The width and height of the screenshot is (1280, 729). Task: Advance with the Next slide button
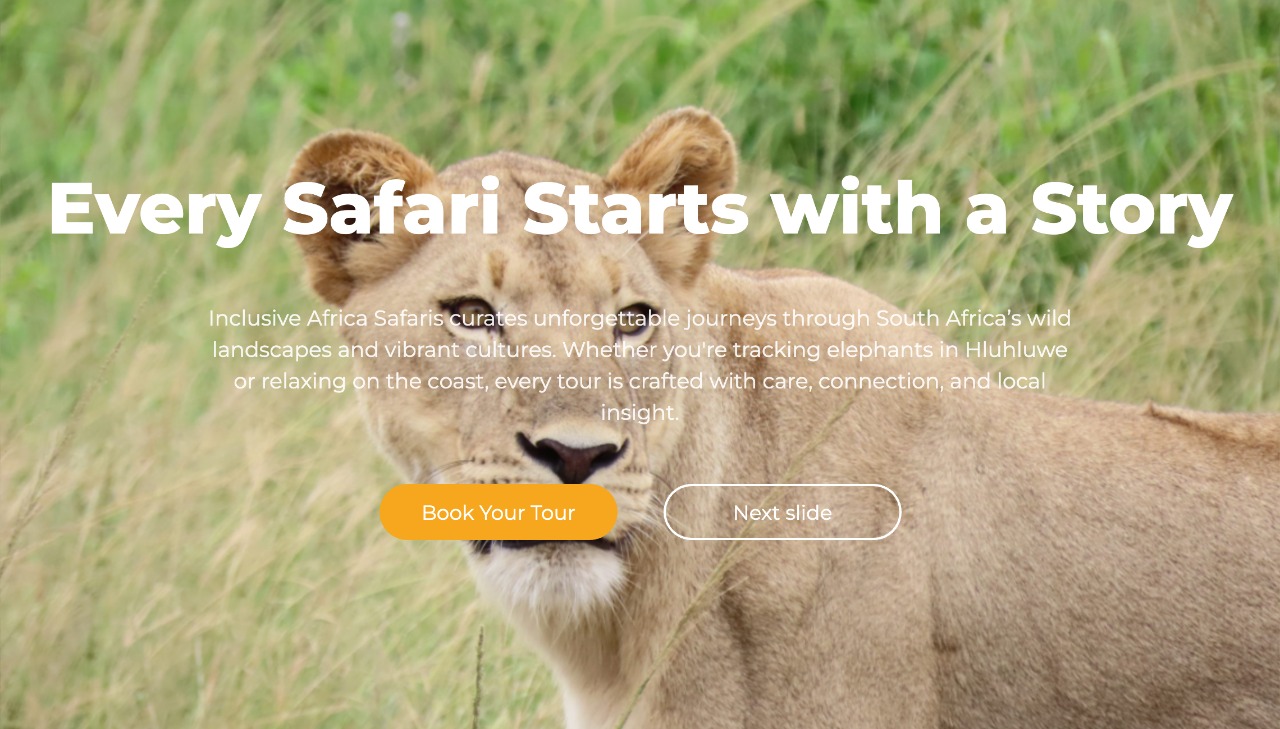[782, 512]
